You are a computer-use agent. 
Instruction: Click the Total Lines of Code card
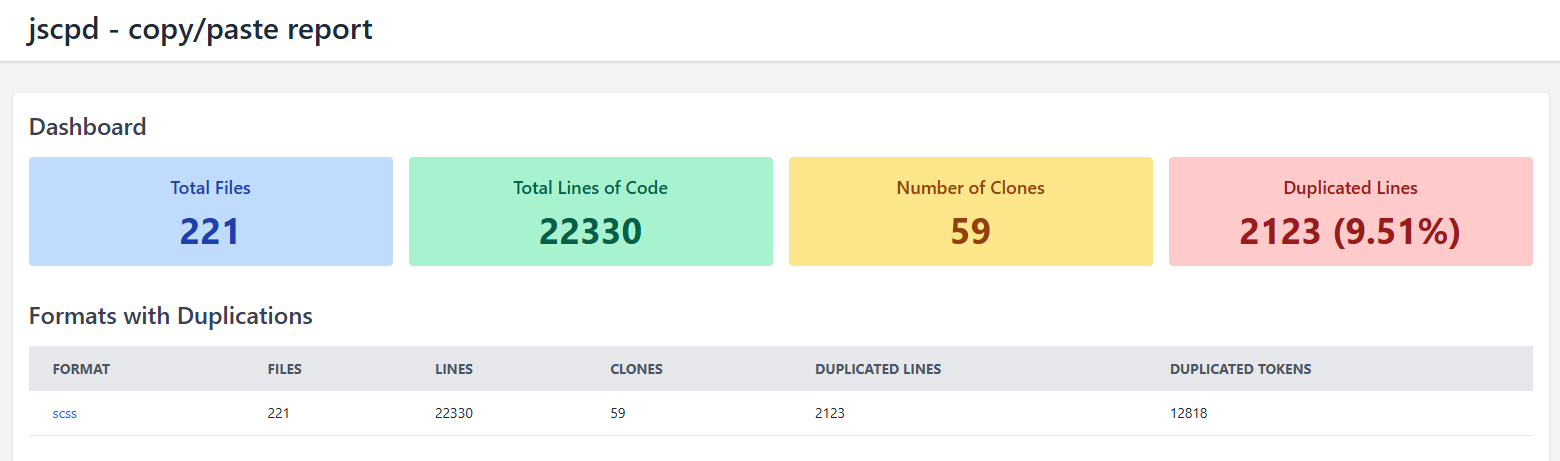(591, 211)
